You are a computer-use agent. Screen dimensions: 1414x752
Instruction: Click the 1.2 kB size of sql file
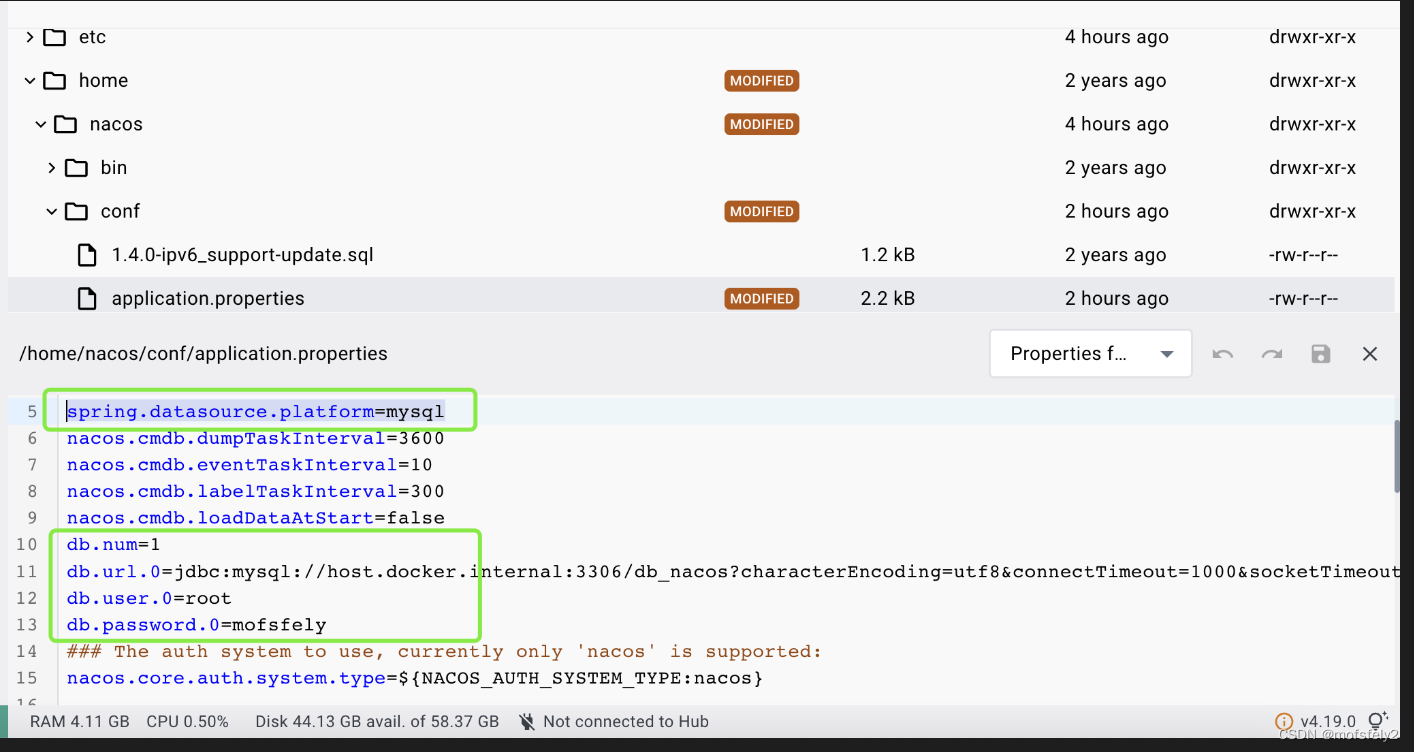[888, 255]
